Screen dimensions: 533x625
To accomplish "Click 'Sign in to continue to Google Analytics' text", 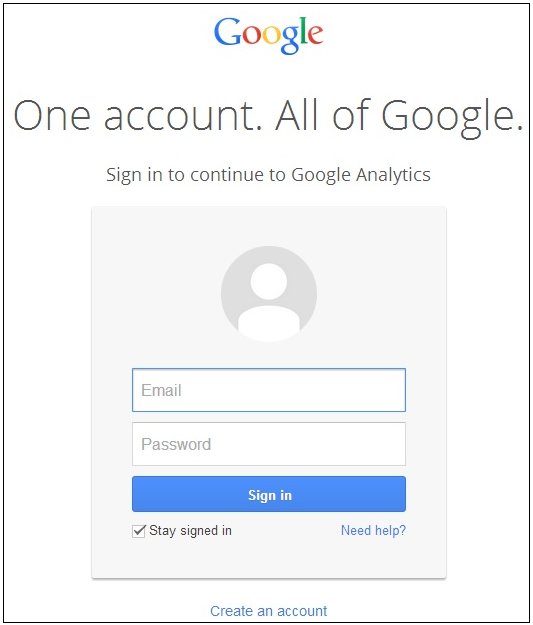I will coord(268,175).
